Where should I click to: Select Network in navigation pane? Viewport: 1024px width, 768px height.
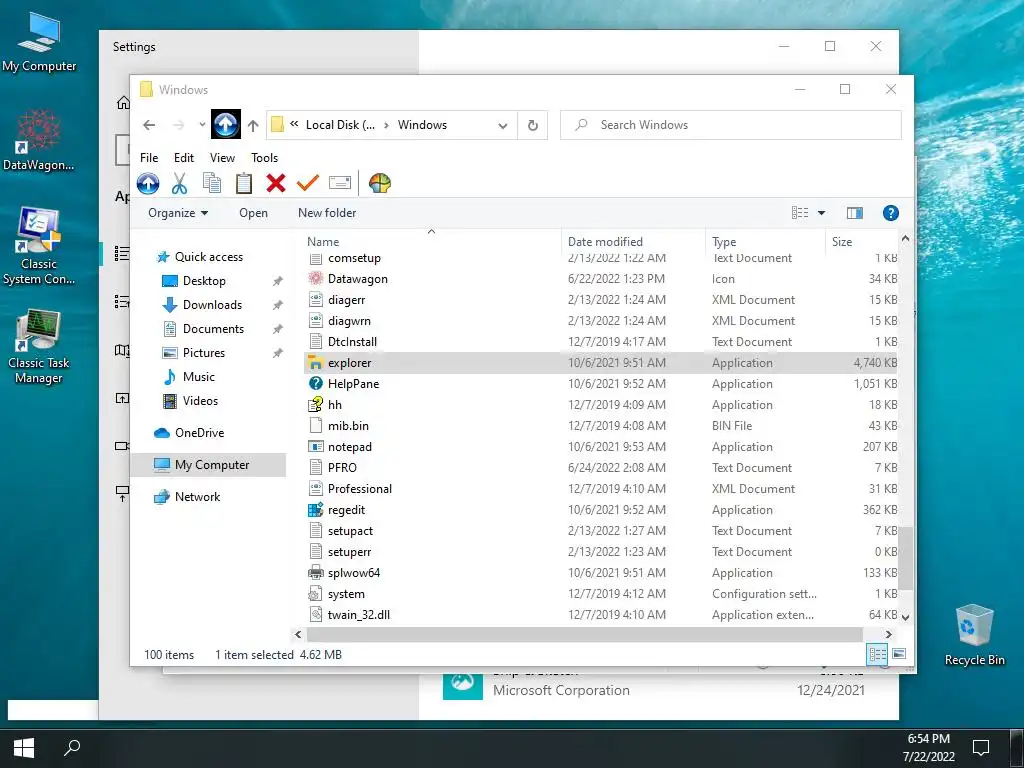[197, 497]
